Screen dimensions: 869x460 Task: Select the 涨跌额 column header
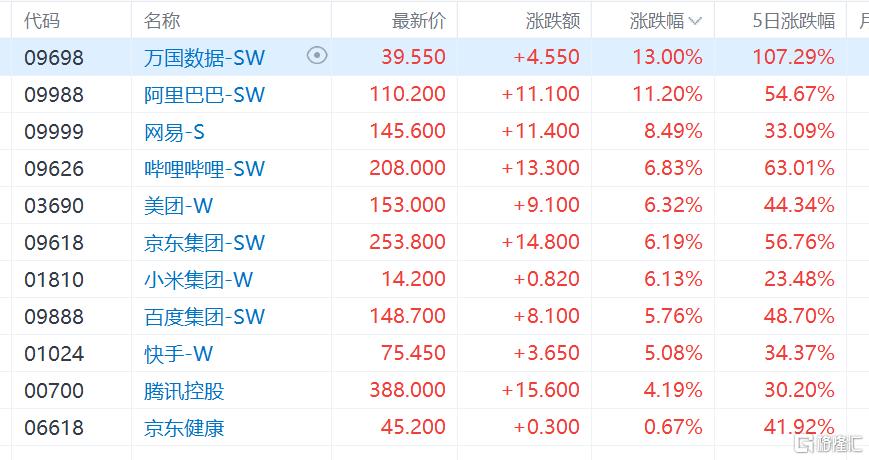point(553,21)
